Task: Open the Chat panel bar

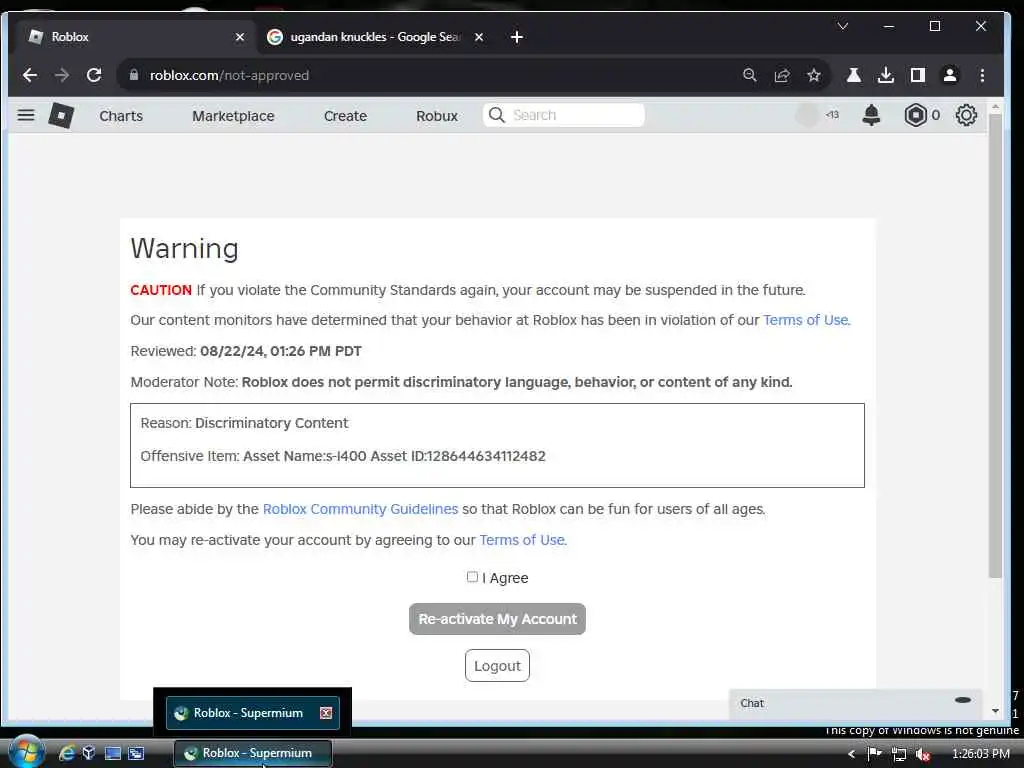Action: pos(855,703)
